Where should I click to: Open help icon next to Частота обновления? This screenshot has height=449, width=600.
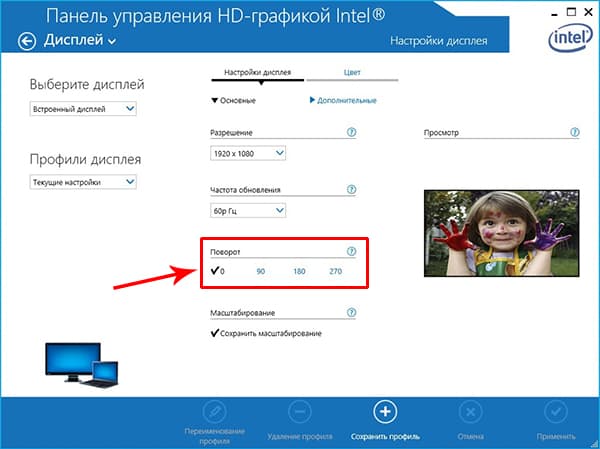point(351,189)
